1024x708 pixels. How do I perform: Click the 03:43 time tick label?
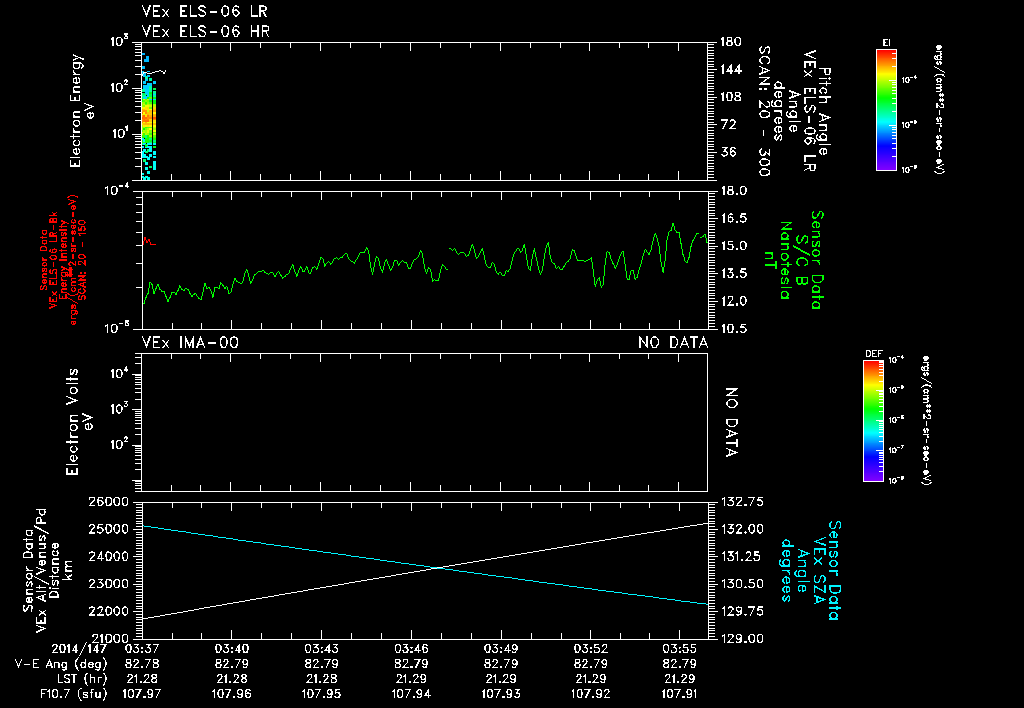click(x=321, y=649)
